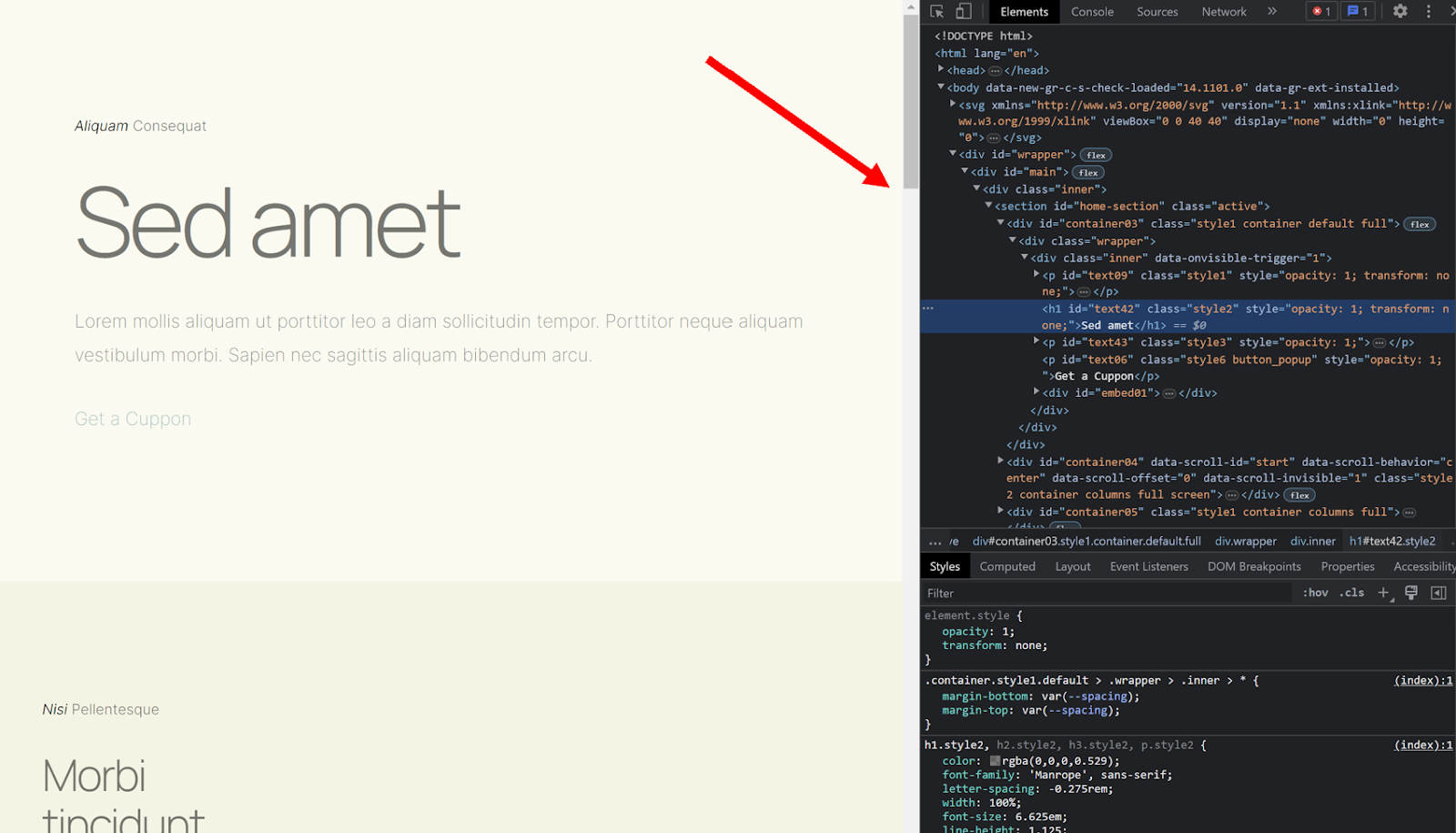The image size is (1456, 833).
Task: Toggle the .cls class editor
Action: click(x=1351, y=592)
